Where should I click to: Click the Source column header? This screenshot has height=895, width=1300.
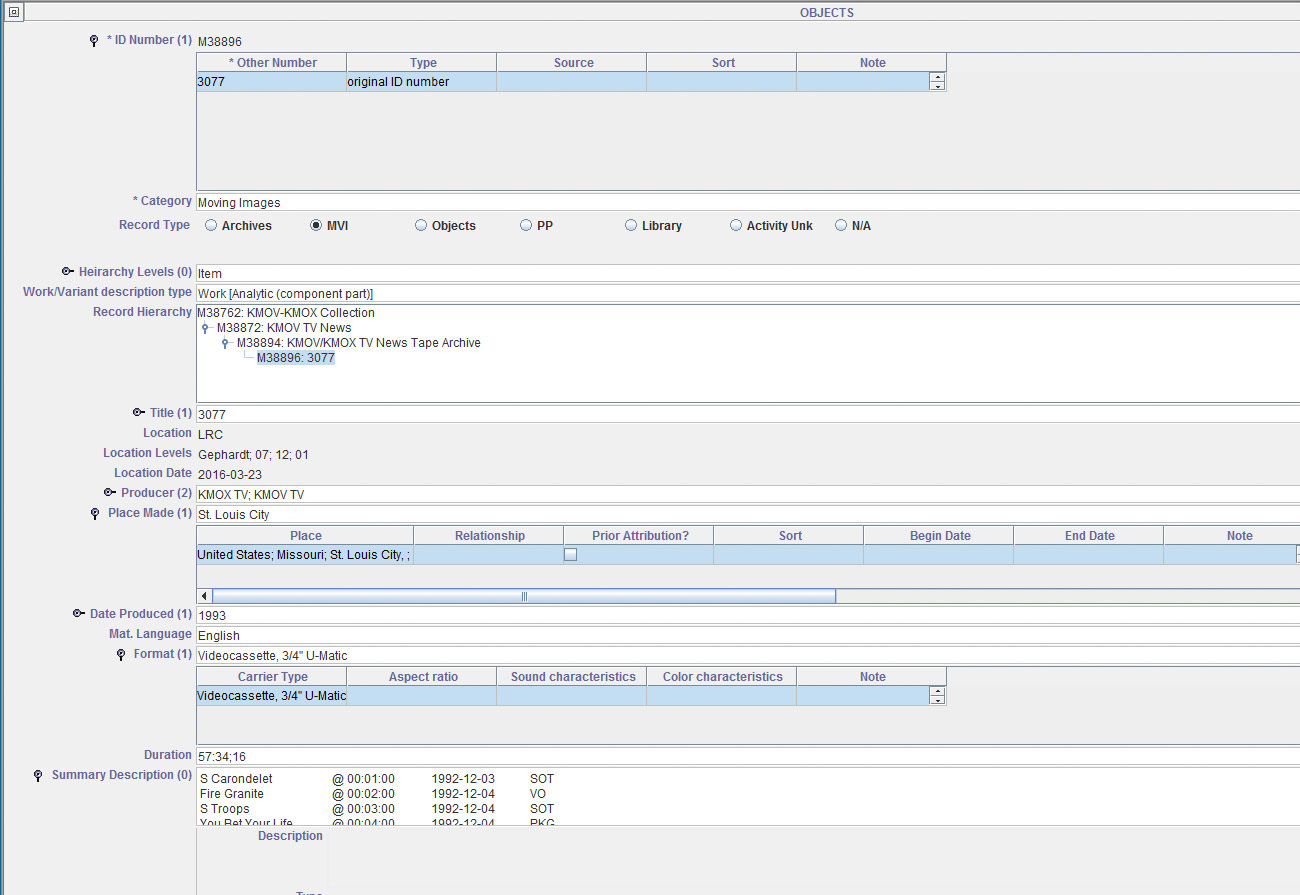point(572,63)
